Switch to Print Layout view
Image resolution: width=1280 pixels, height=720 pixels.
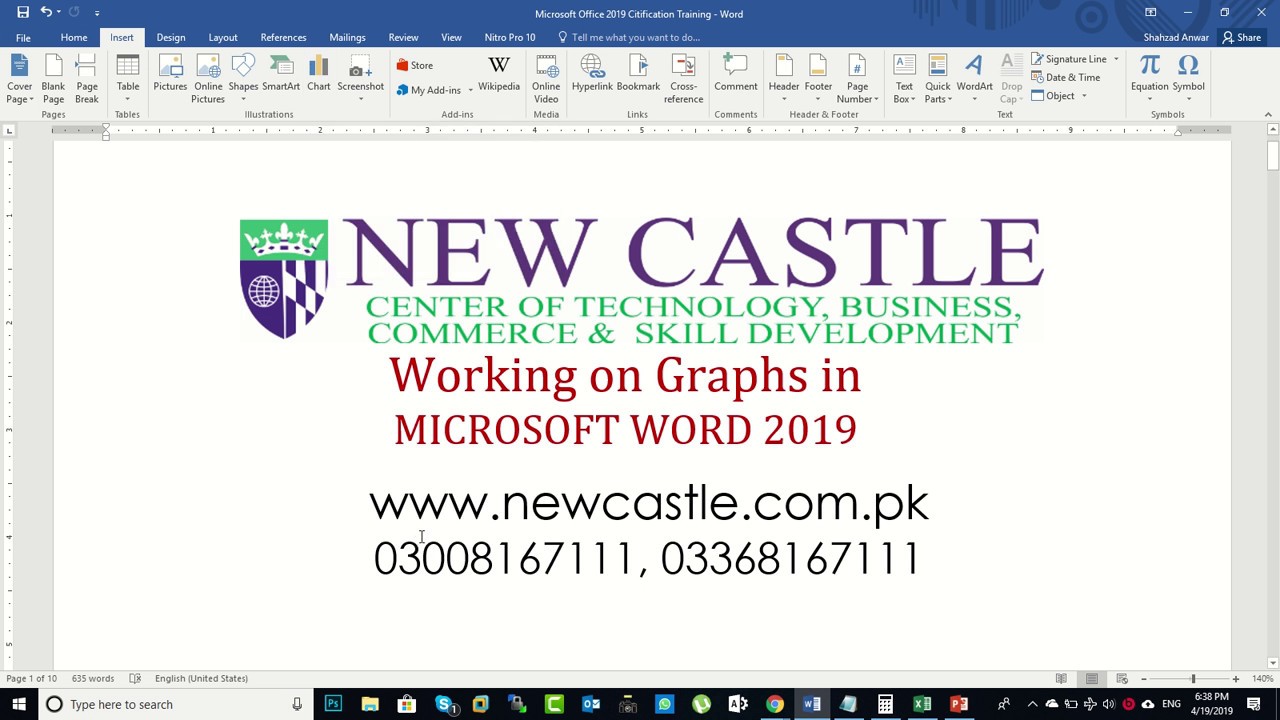(x=1092, y=679)
